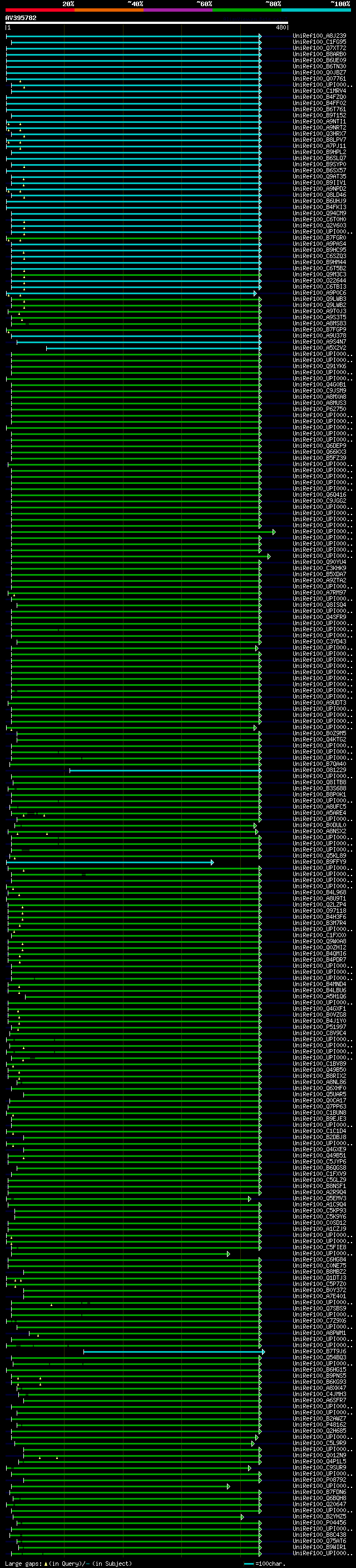Open hit UniRef100_A8J239
356x1568 pixels.
point(319,36)
